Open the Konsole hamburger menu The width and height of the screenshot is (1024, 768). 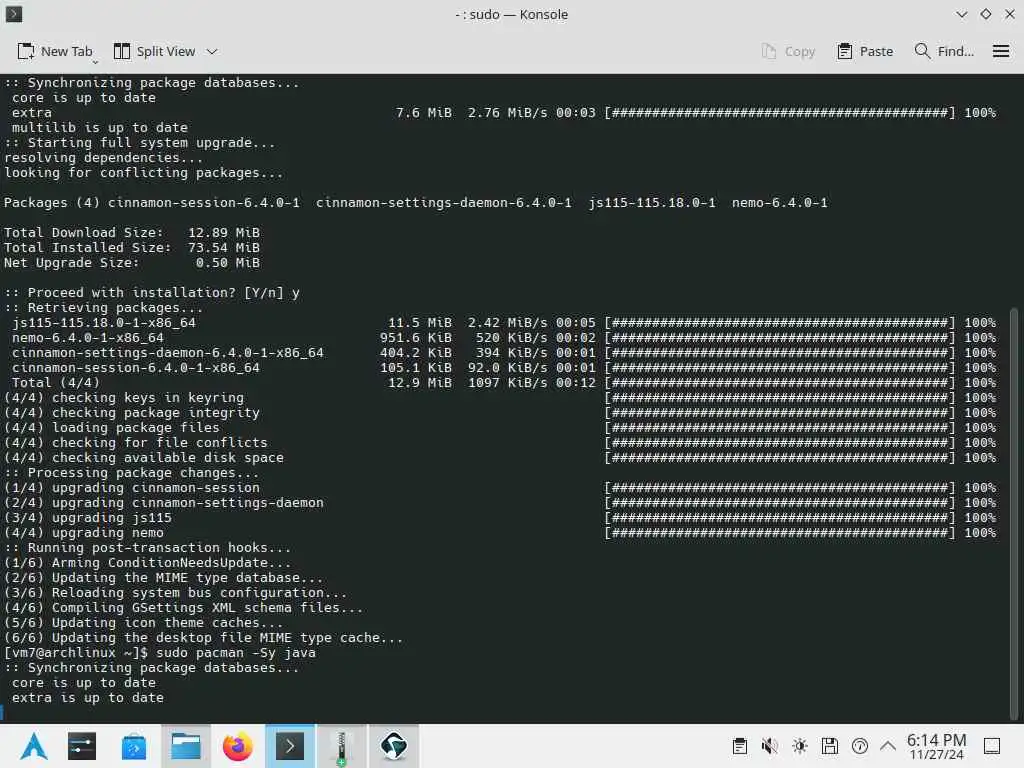(1000, 52)
